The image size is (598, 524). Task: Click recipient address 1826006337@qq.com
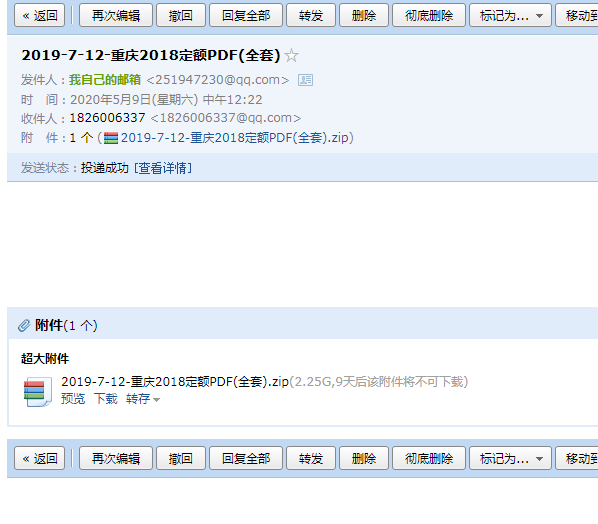click(226, 118)
